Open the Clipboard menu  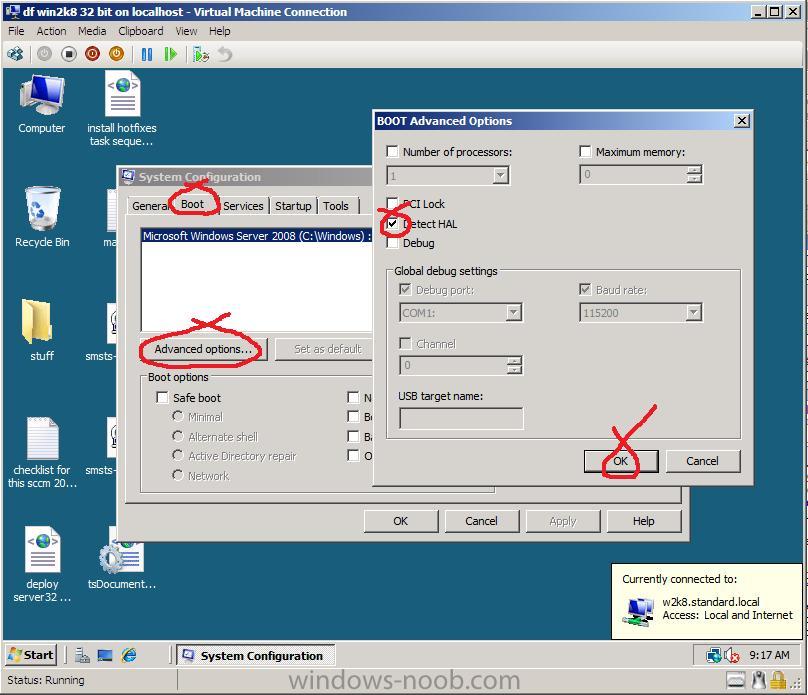click(x=141, y=31)
